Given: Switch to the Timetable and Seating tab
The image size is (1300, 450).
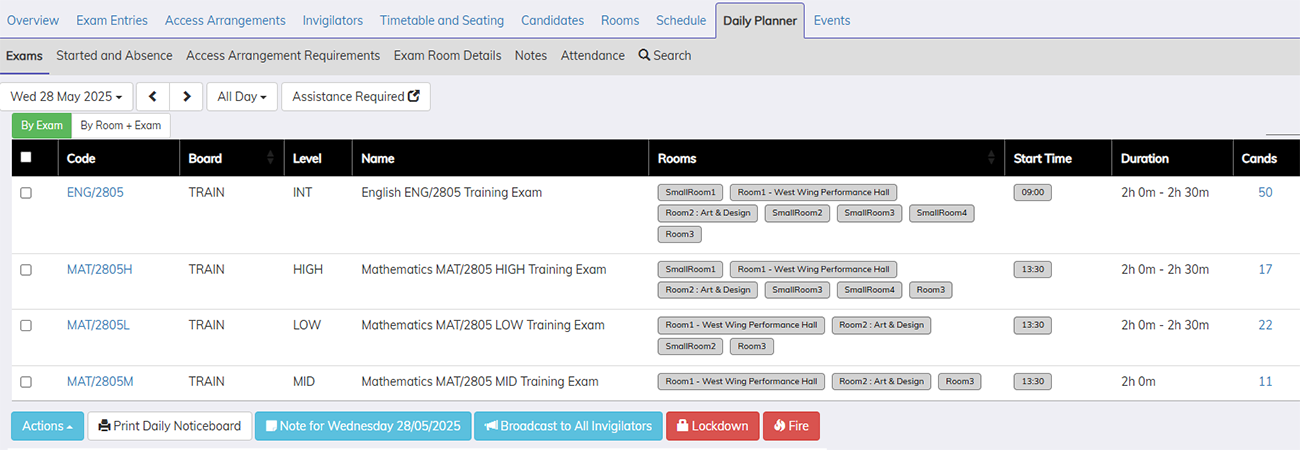Looking at the screenshot, I should (x=441, y=20).
